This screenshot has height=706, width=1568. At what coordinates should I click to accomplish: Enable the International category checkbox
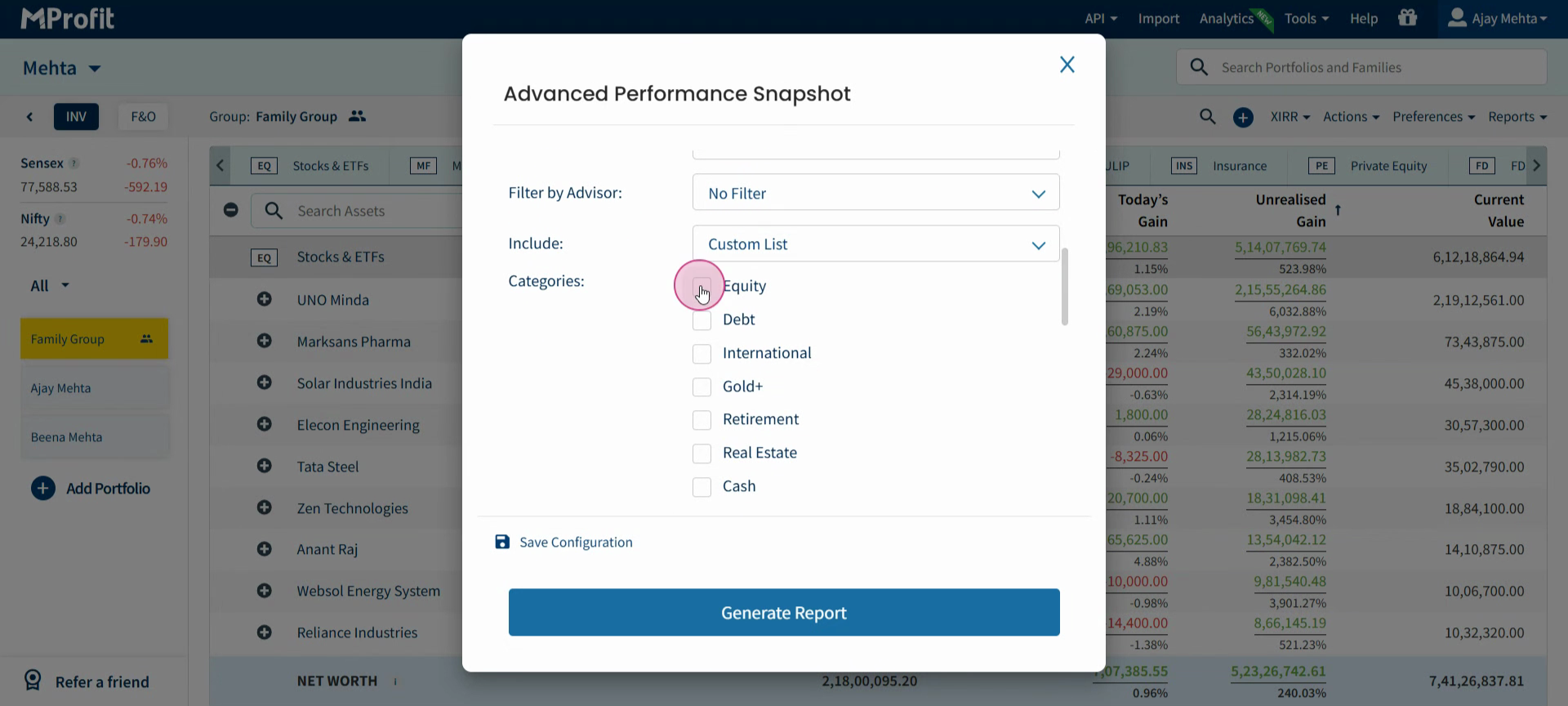coord(702,354)
